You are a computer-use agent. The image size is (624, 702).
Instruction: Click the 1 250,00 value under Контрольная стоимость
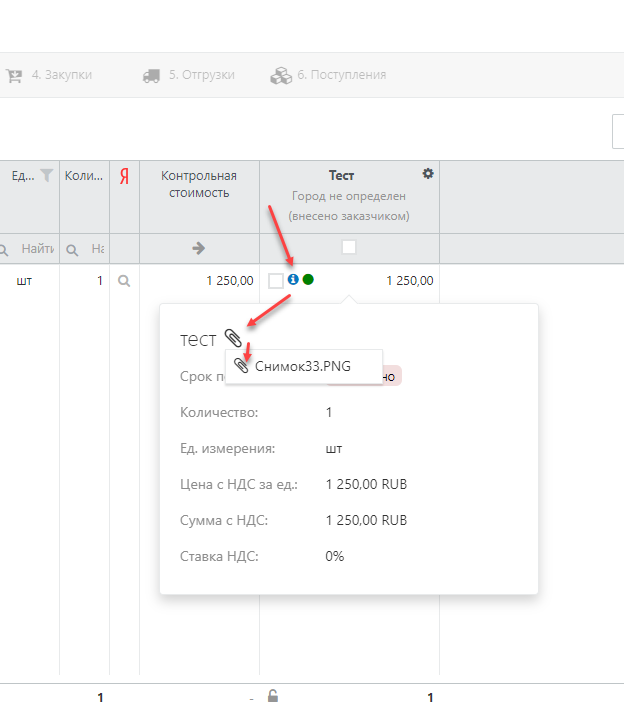point(229,281)
